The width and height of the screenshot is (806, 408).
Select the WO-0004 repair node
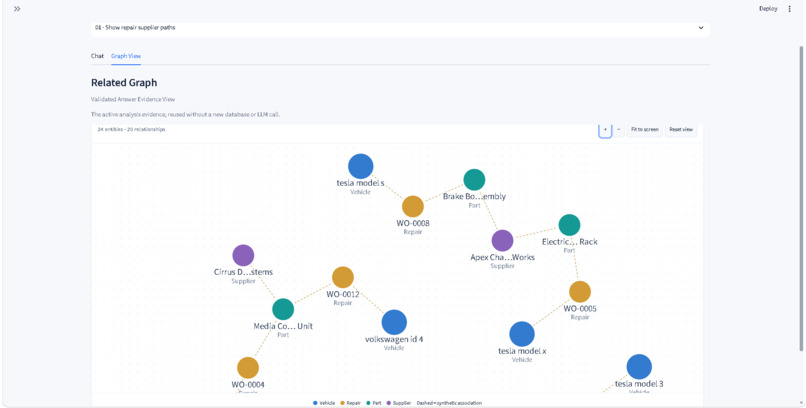click(248, 368)
